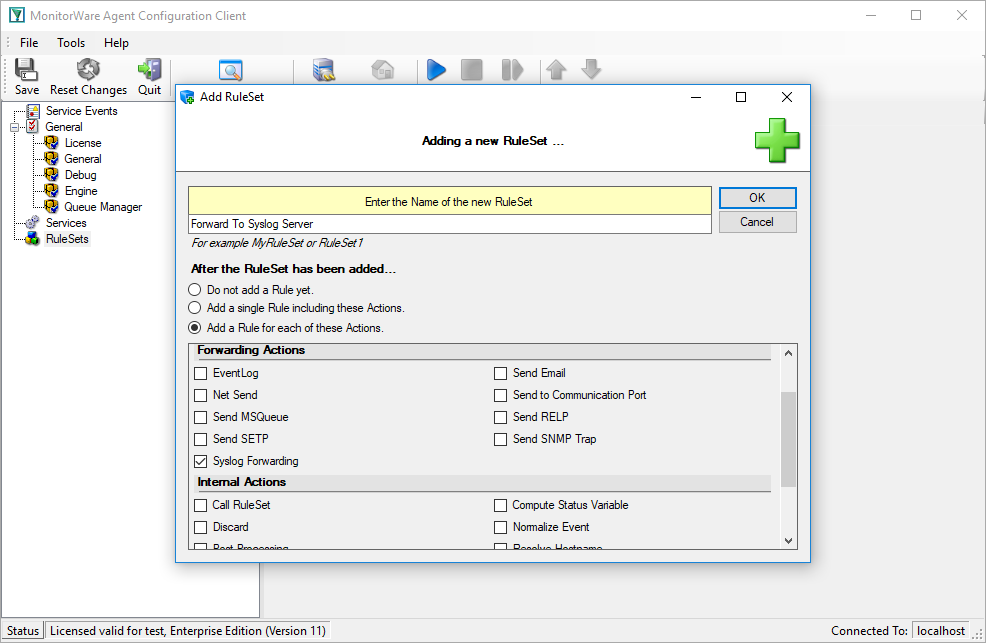Click the Quit toolbar icon

click(150, 69)
